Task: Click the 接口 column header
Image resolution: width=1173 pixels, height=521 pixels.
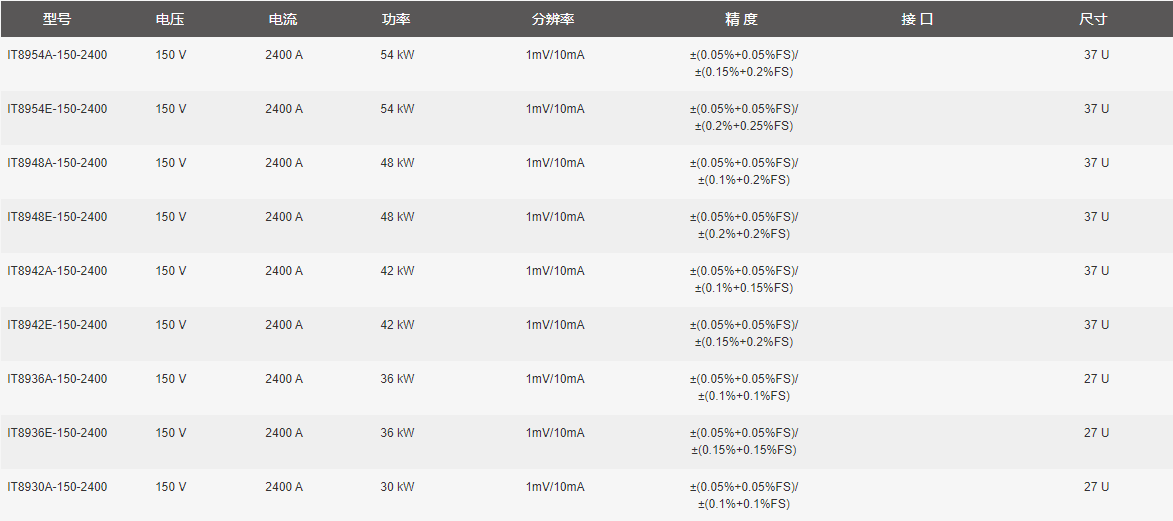Action: (x=917, y=19)
